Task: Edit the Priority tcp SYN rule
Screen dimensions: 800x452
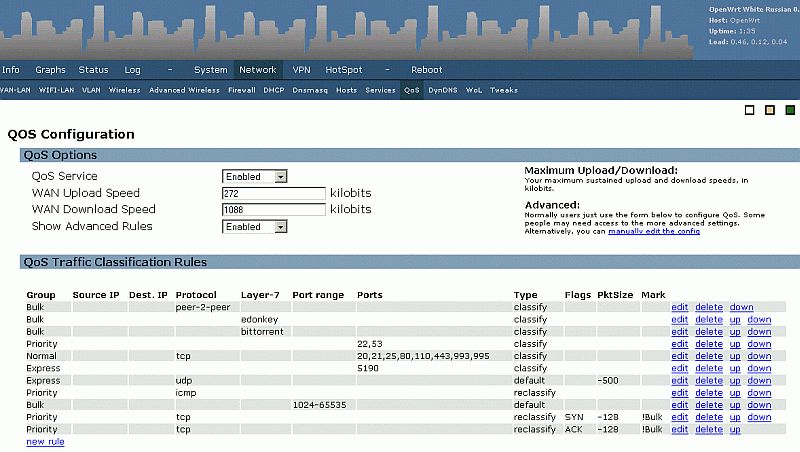Action: click(x=680, y=417)
